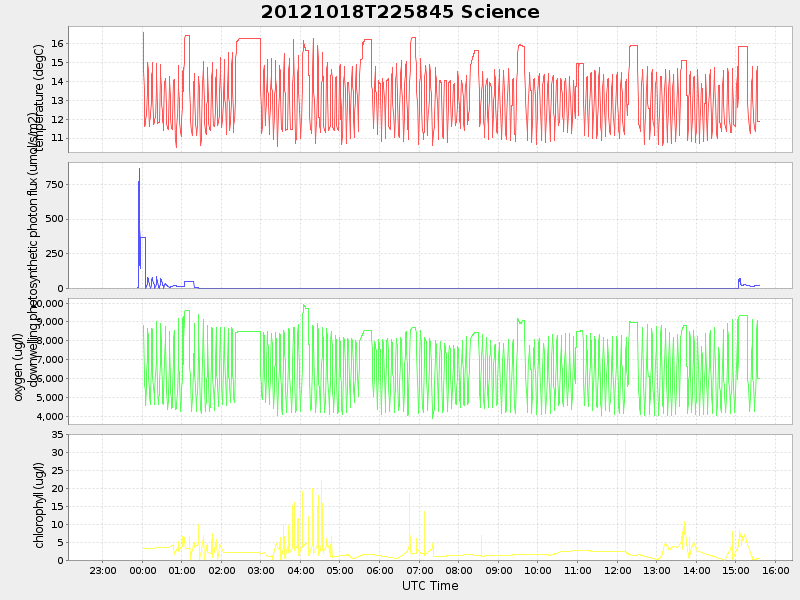Click the 13:00 time tick label

click(x=657, y=571)
